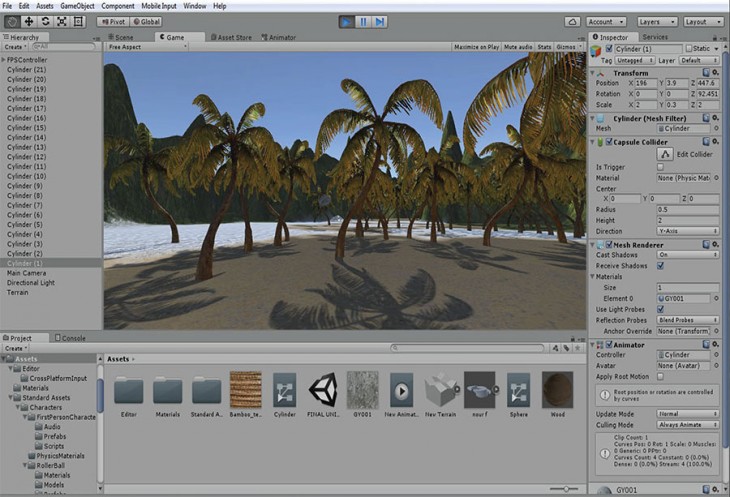
Task: Click the Maximize on Play button
Action: click(x=477, y=46)
